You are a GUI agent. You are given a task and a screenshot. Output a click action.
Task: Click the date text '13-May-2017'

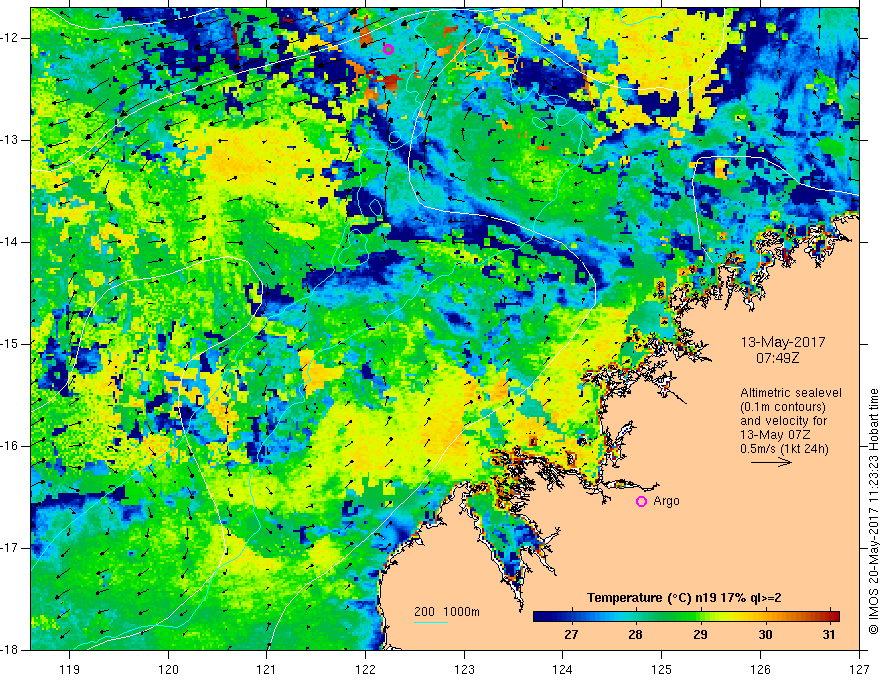pos(782,342)
